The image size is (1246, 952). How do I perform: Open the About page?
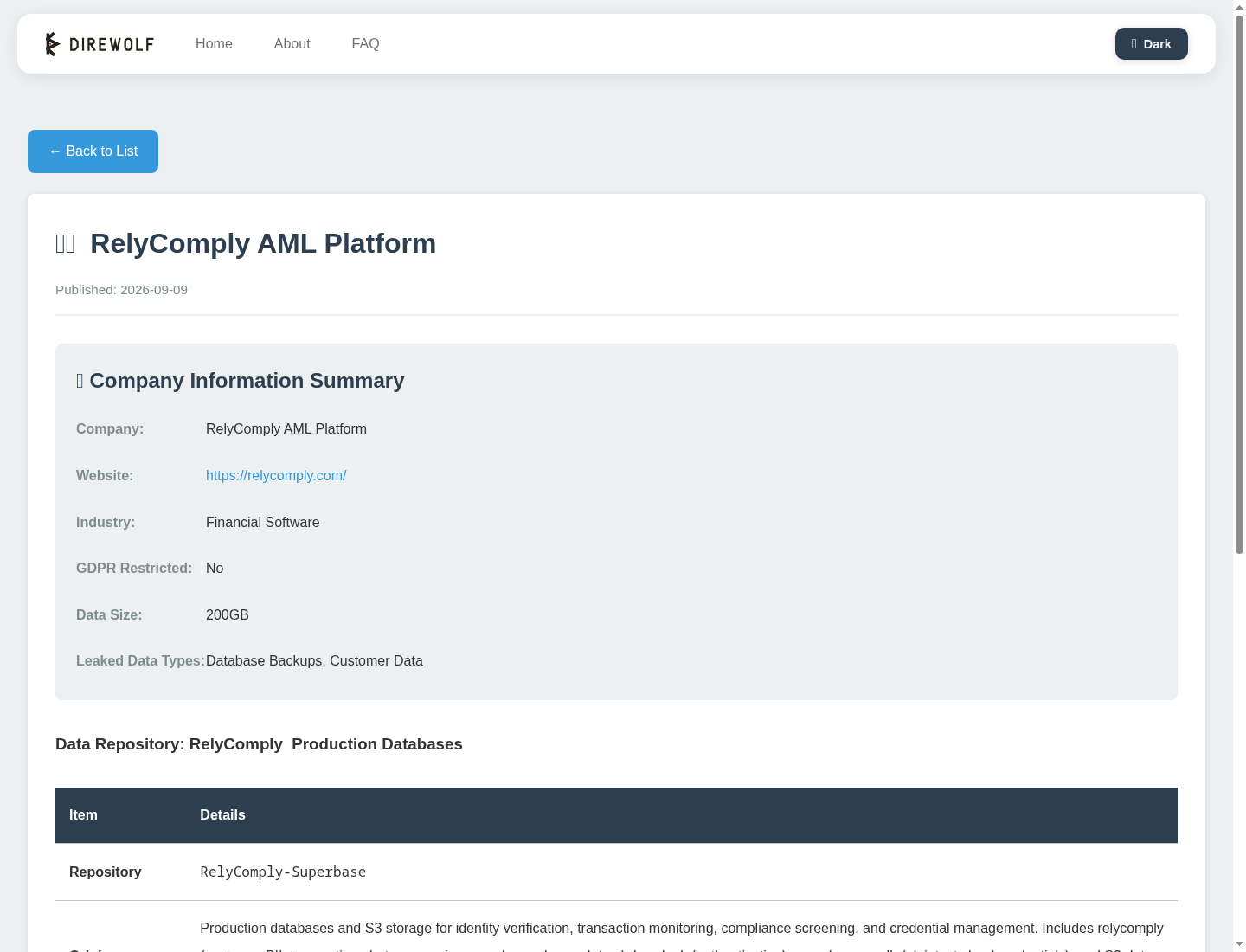292,44
